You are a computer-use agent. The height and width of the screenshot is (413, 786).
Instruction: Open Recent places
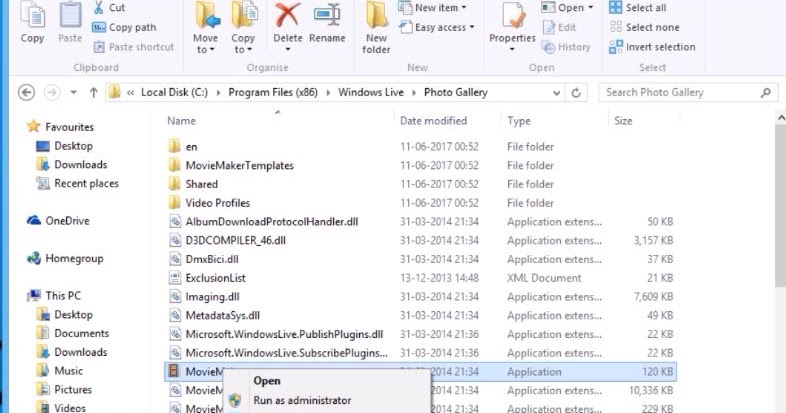pos(77,183)
